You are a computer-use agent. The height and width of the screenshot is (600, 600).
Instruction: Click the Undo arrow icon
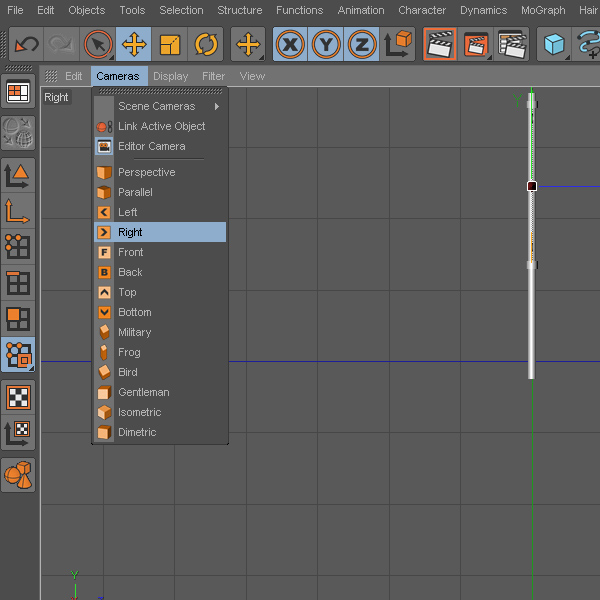pyautogui.click(x=26, y=44)
